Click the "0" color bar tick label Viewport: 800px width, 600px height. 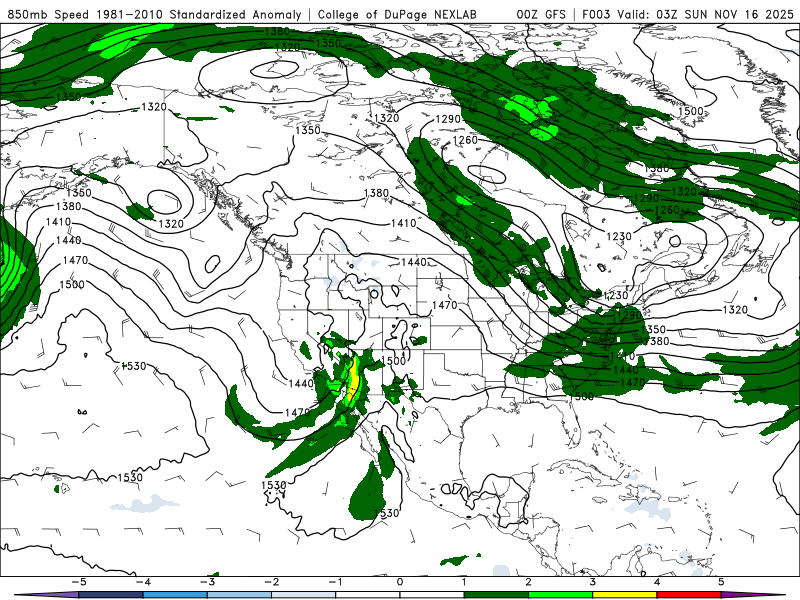pyautogui.click(x=400, y=582)
